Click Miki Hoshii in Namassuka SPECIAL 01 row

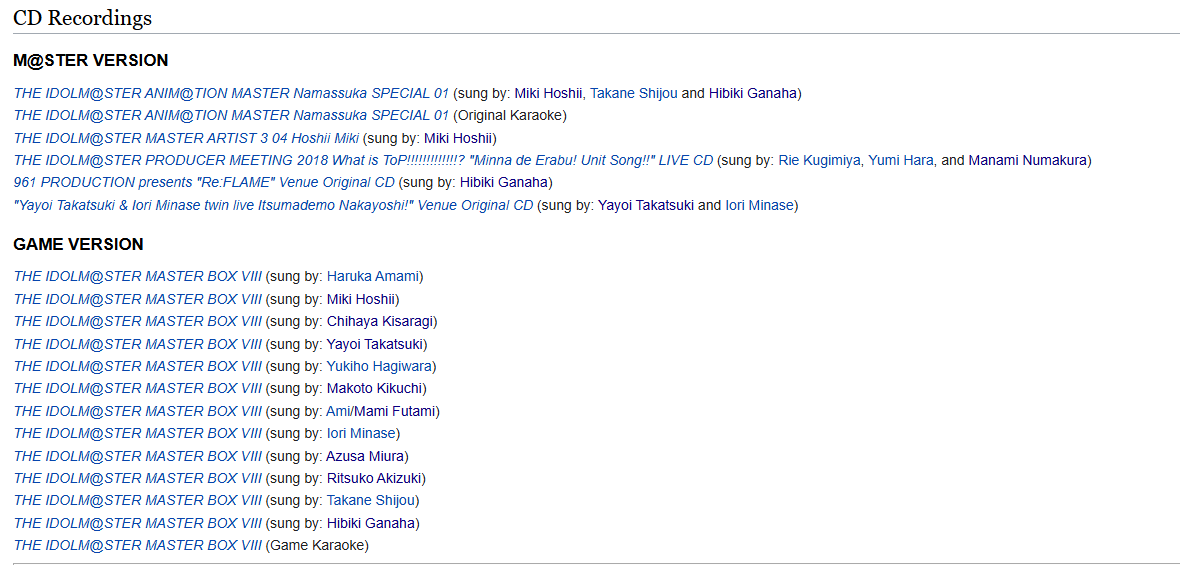(x=549, y=93)
